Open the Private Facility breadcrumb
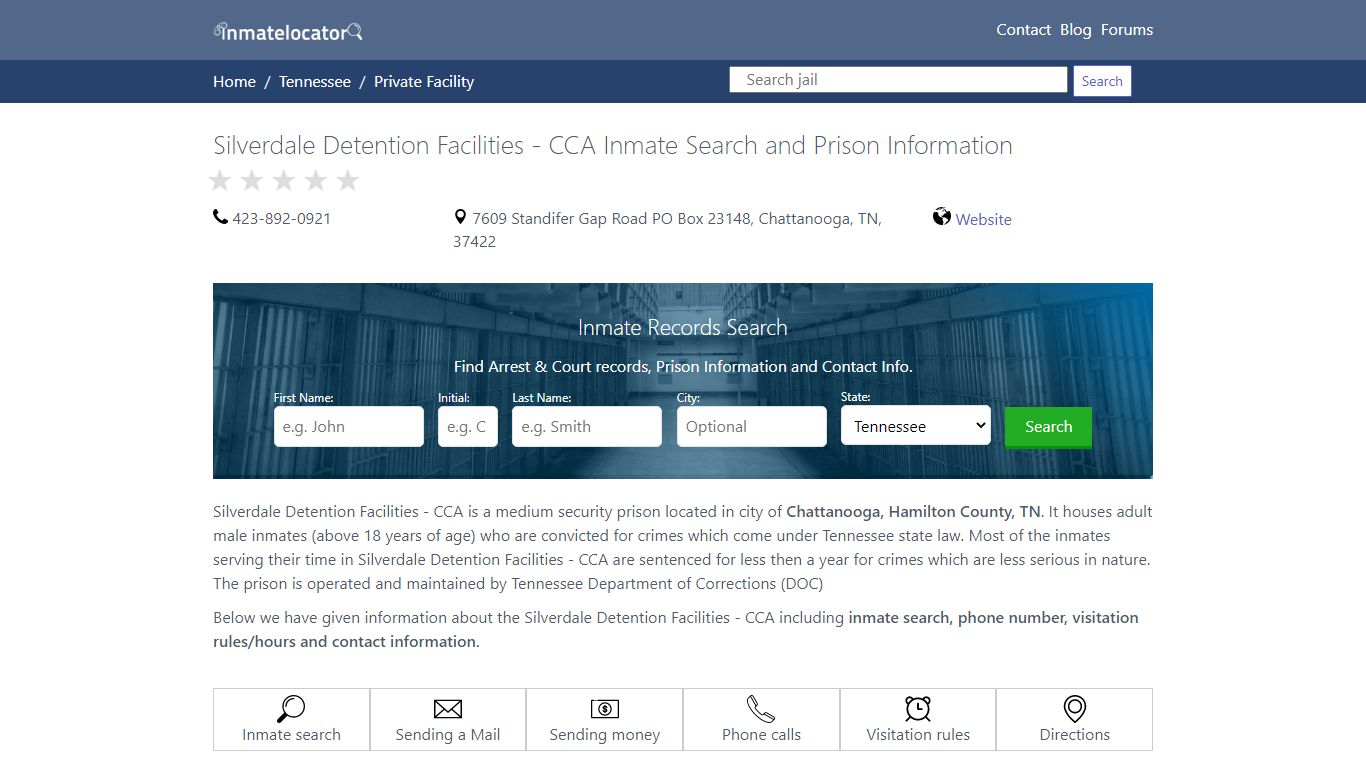This screenshot has height=768, width=1366. tap(424, 82)
